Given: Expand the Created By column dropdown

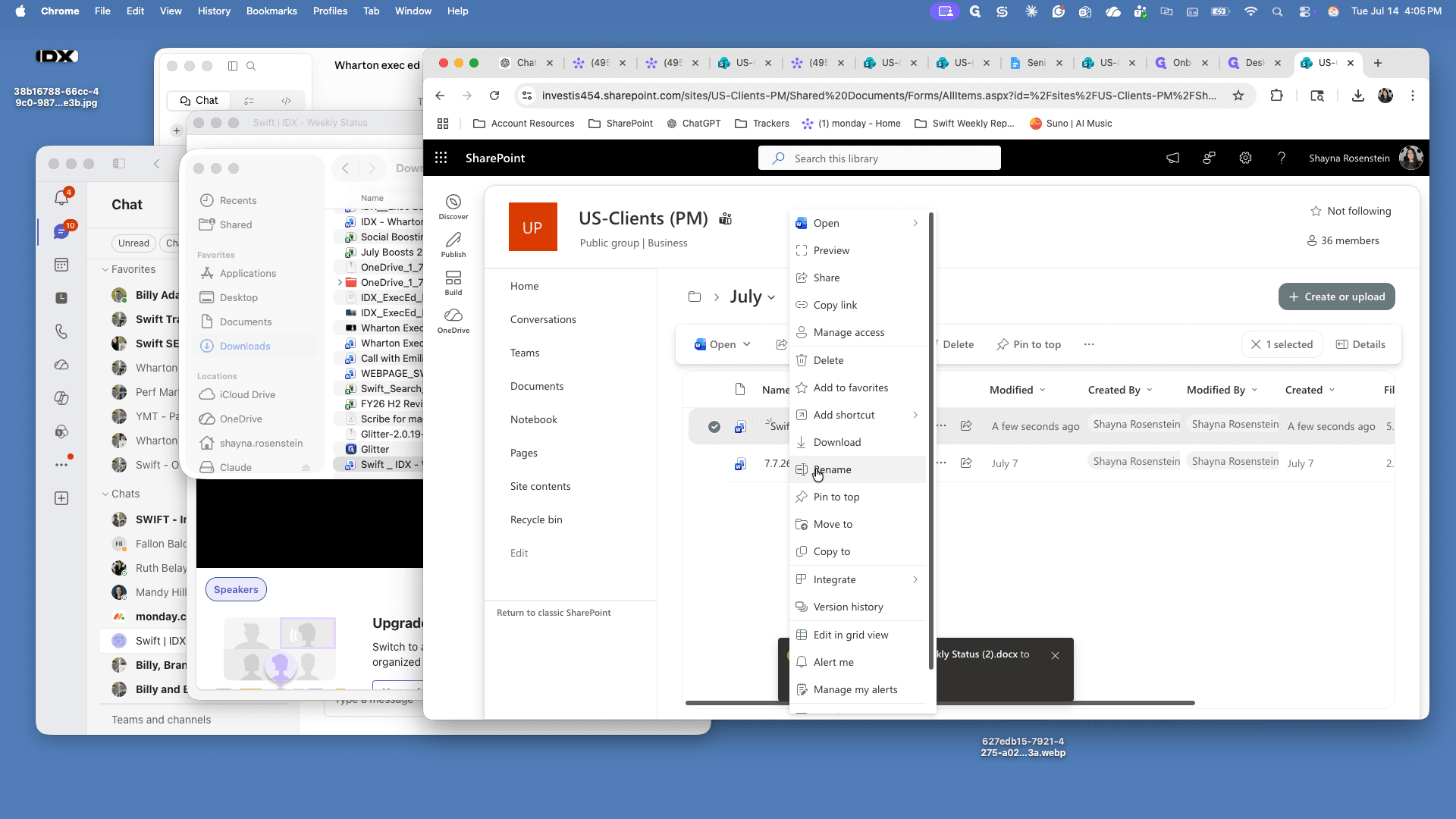Looking at the screenshot, I should pos(1150,390).
